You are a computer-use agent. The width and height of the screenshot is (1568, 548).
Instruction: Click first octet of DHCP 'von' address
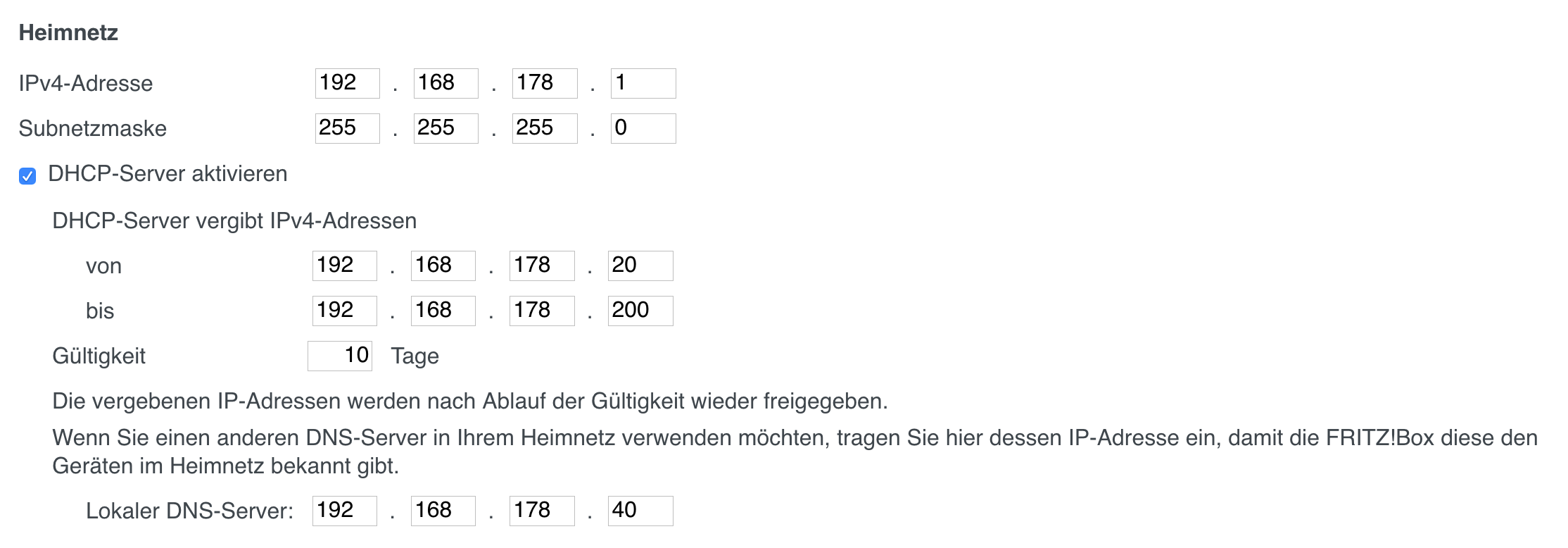coord(344,266)
